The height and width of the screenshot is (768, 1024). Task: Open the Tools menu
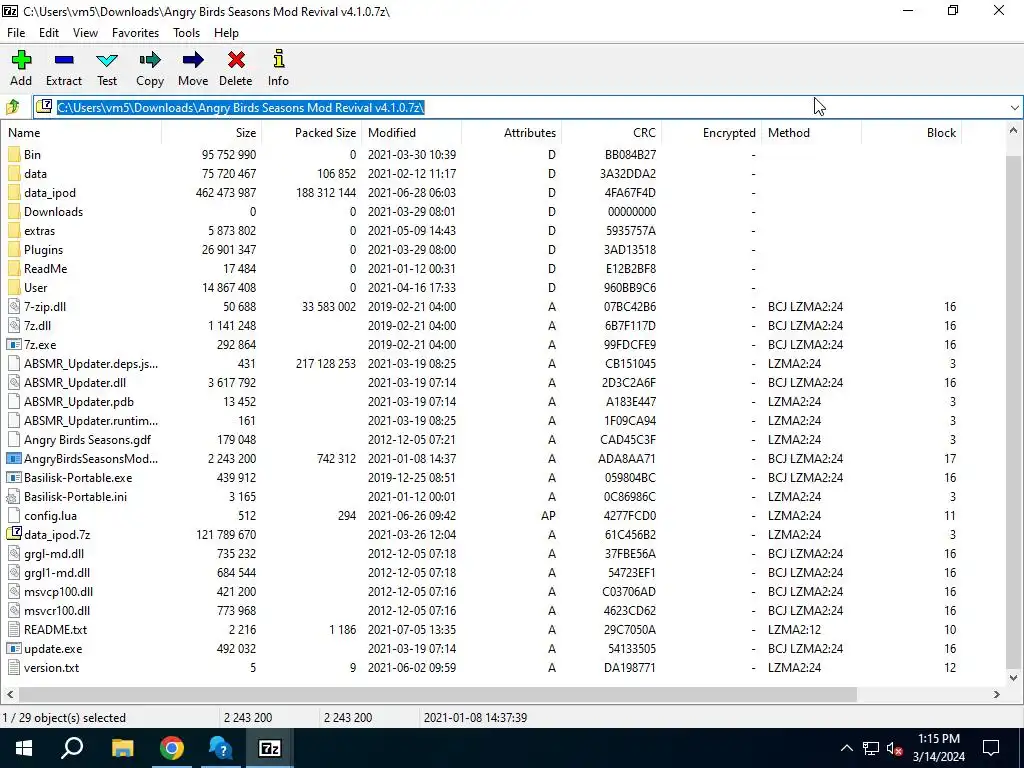point(186,33)
